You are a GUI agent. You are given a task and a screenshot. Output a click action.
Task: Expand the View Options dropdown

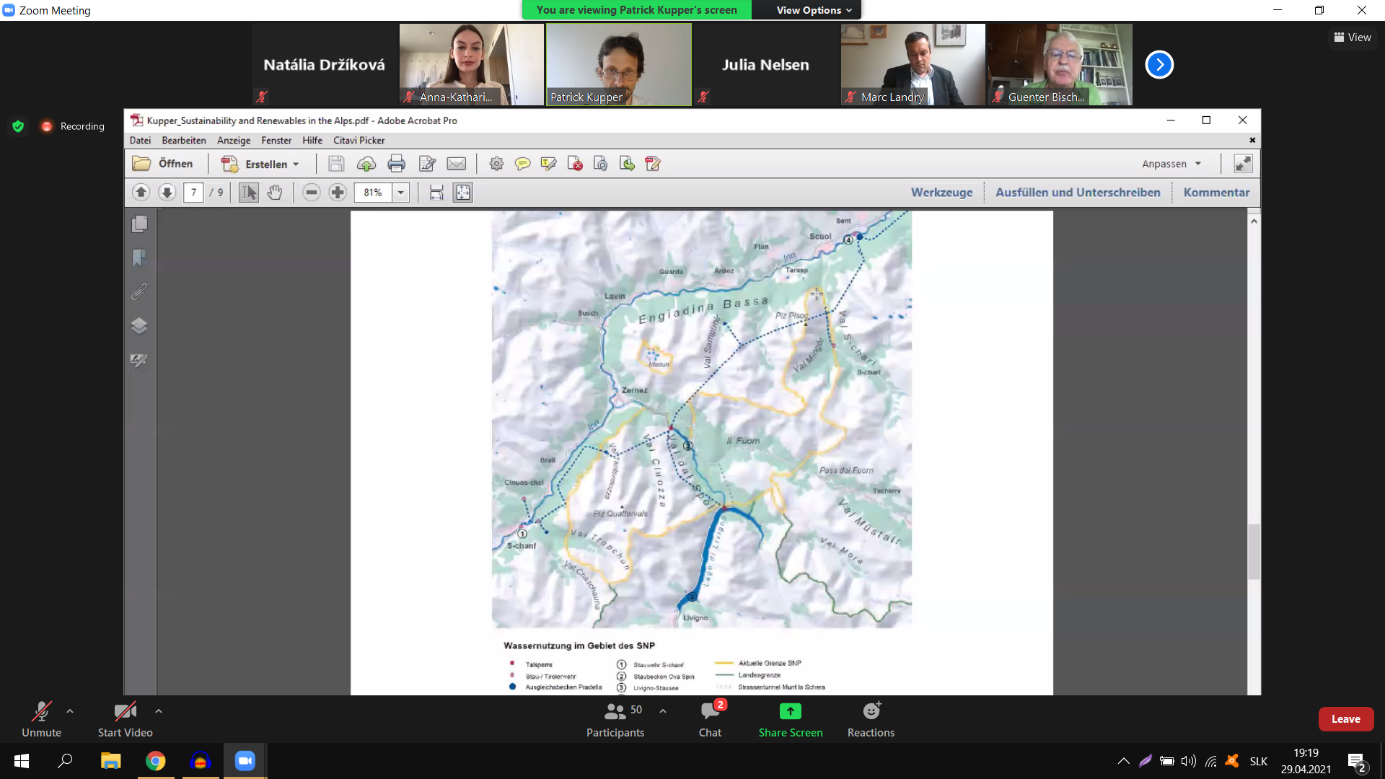815,10
